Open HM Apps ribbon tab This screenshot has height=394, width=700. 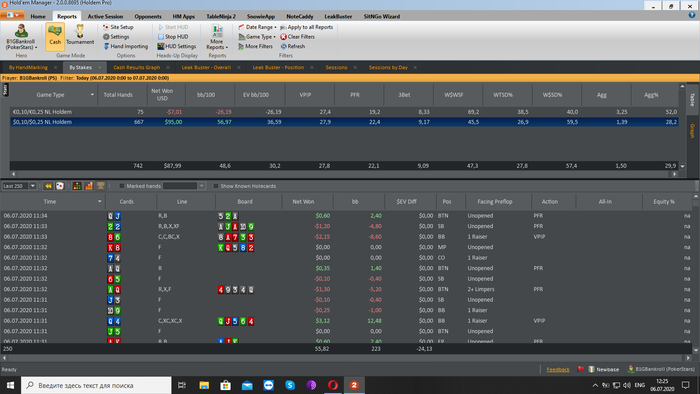coord(183,17)
